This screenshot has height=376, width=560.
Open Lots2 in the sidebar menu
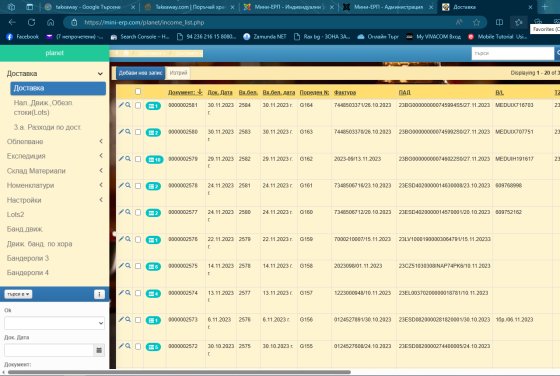(15, 215)
